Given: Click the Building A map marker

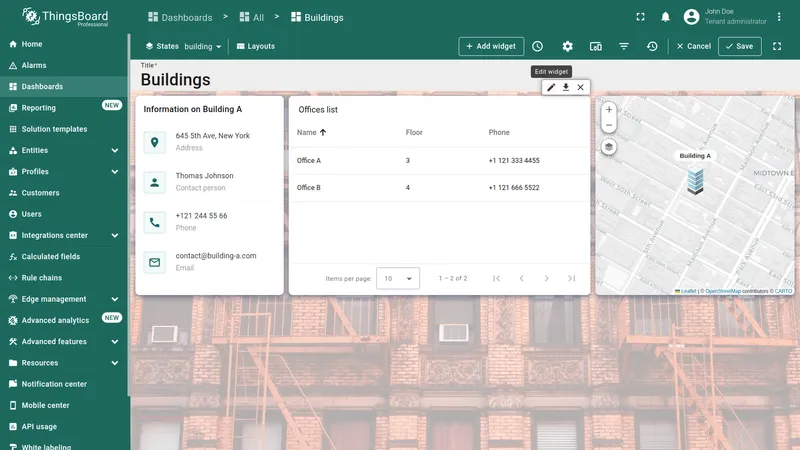Looking at the screenshot, I should tap(695, 181).
